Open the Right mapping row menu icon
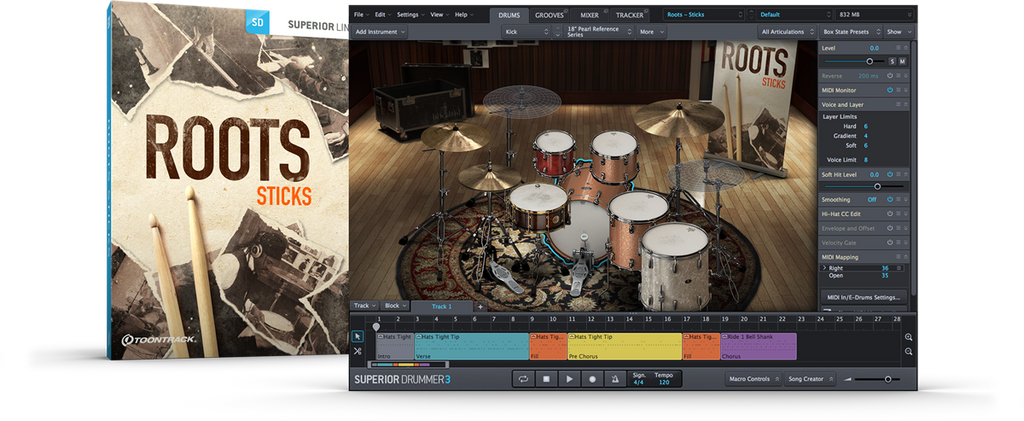 899,268
